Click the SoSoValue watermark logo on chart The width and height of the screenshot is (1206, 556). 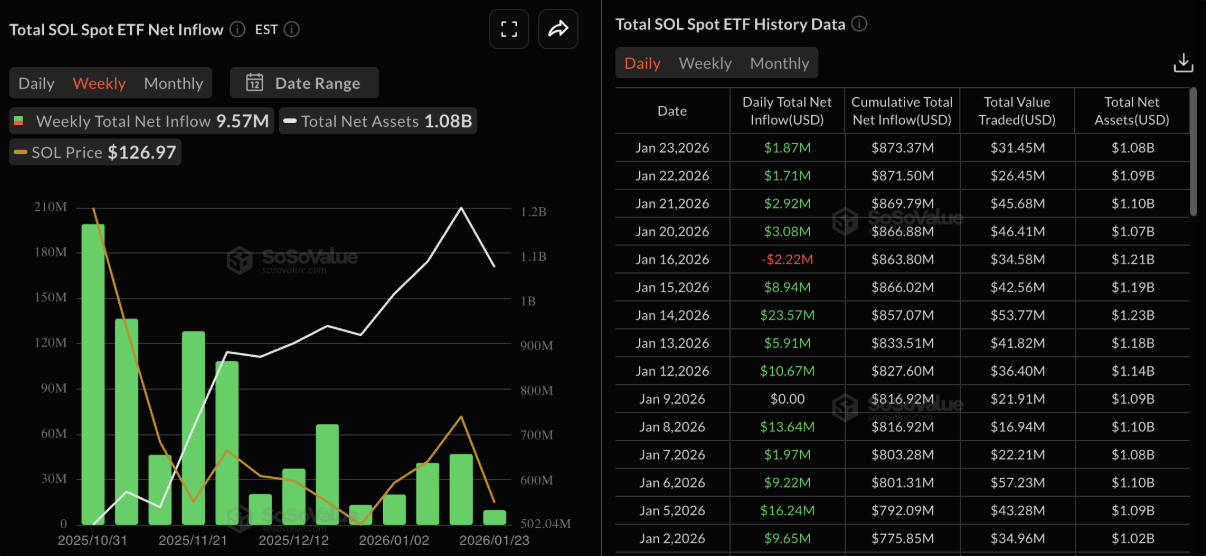240,260
